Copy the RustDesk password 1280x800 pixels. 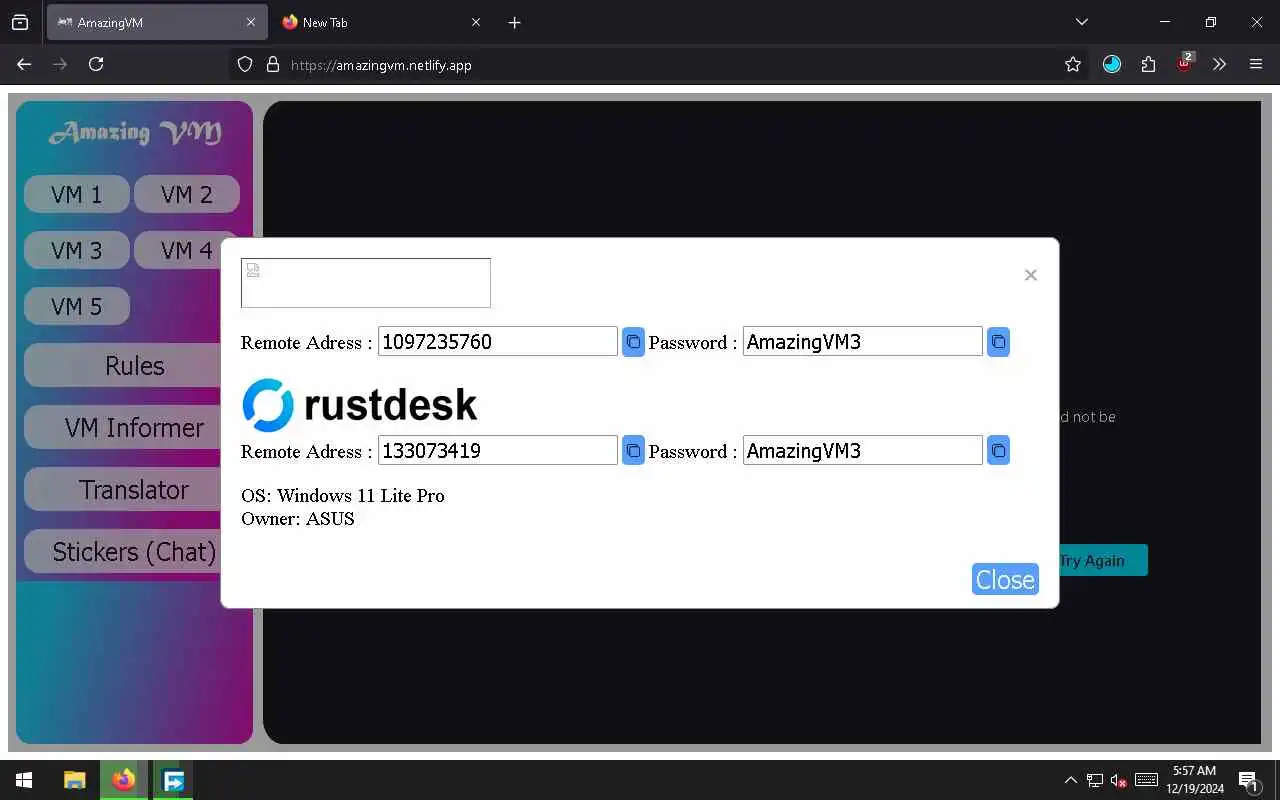pyautogui.click(x=998, y=451)
